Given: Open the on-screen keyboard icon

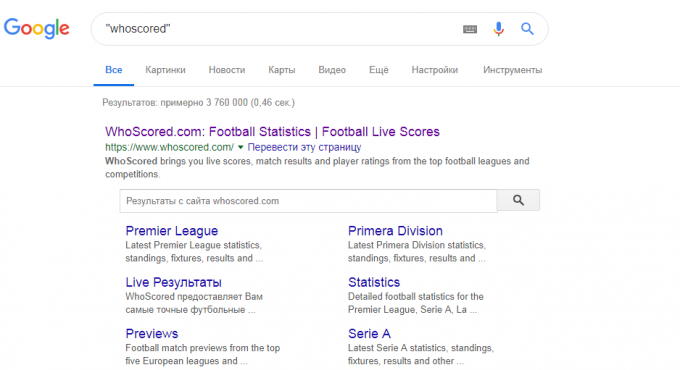Looking at the screenshot, I should (470, 29).
